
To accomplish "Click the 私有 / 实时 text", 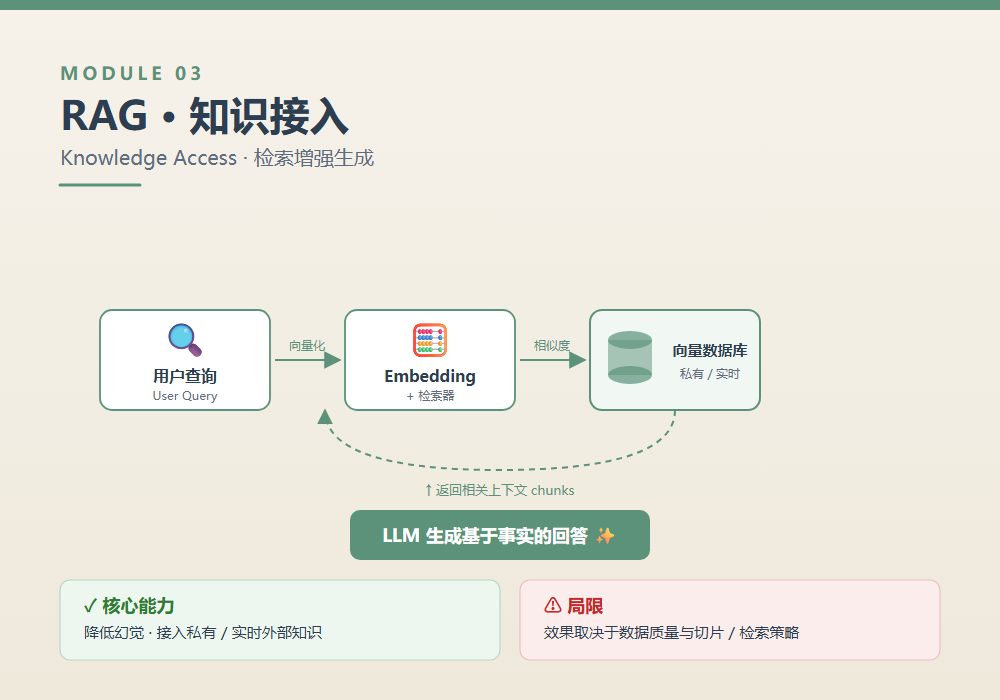I will [710, 374].
